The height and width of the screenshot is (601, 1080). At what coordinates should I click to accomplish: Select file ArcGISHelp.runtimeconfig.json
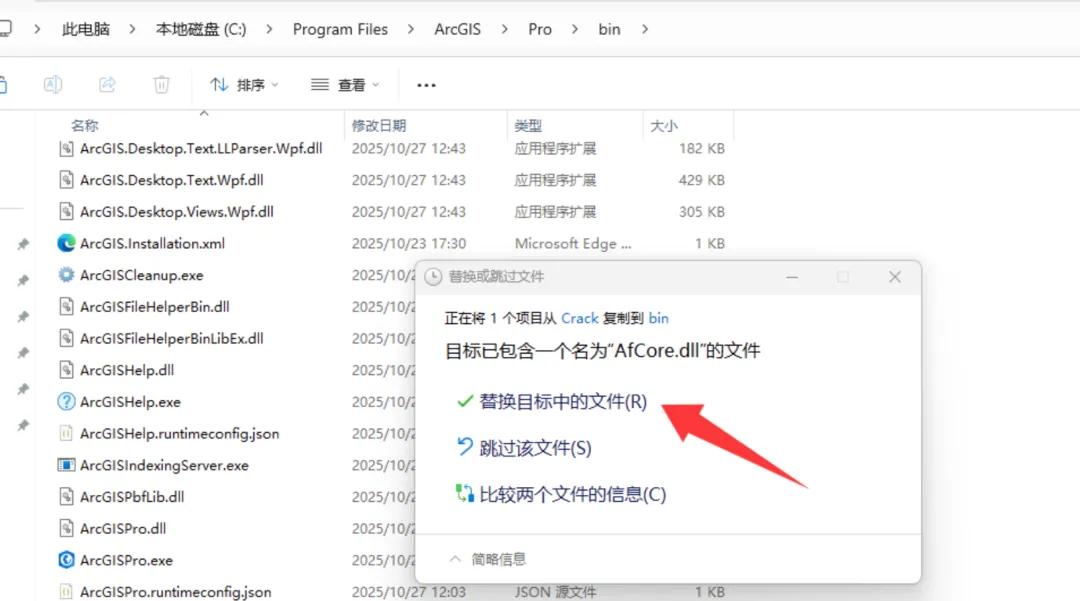pos(180,434)
